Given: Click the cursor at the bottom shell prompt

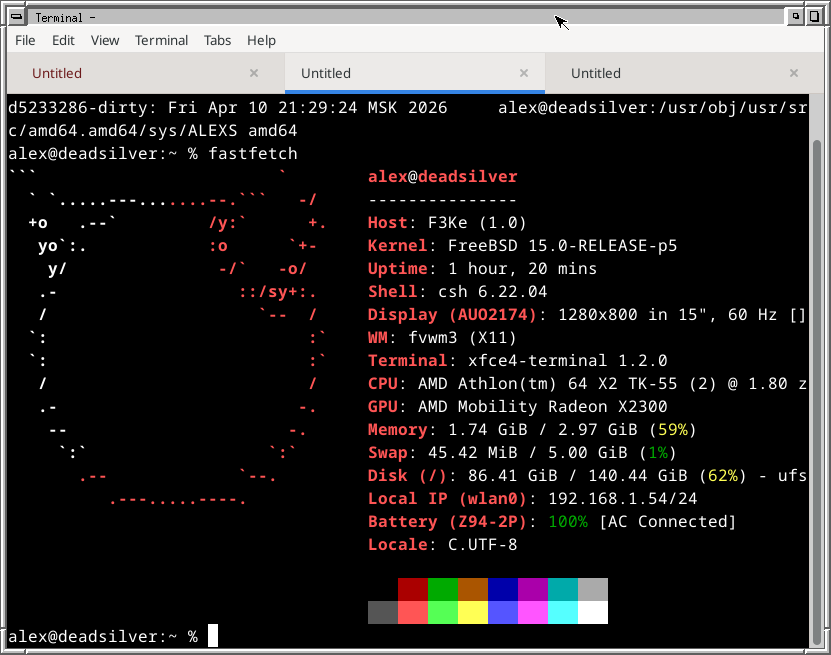Looking at the screenshot, I should 213,636.
